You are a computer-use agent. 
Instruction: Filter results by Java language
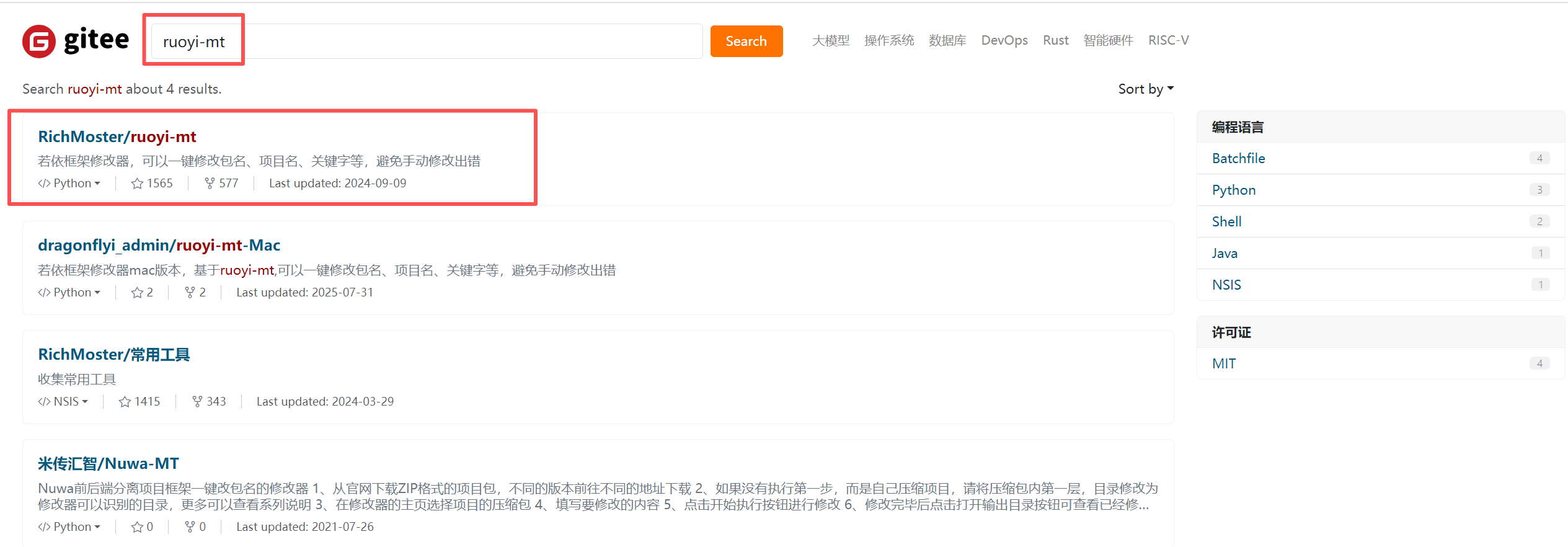click(1380, 253)
